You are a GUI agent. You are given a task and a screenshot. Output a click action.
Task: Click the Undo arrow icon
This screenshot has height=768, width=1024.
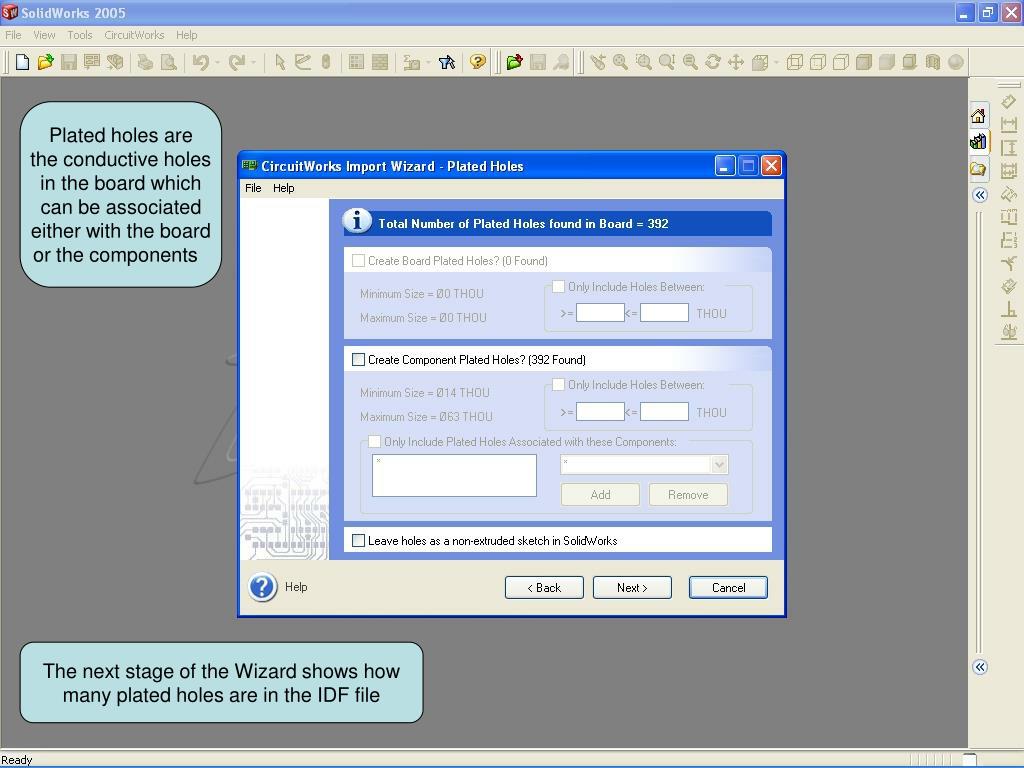(200, 62)
